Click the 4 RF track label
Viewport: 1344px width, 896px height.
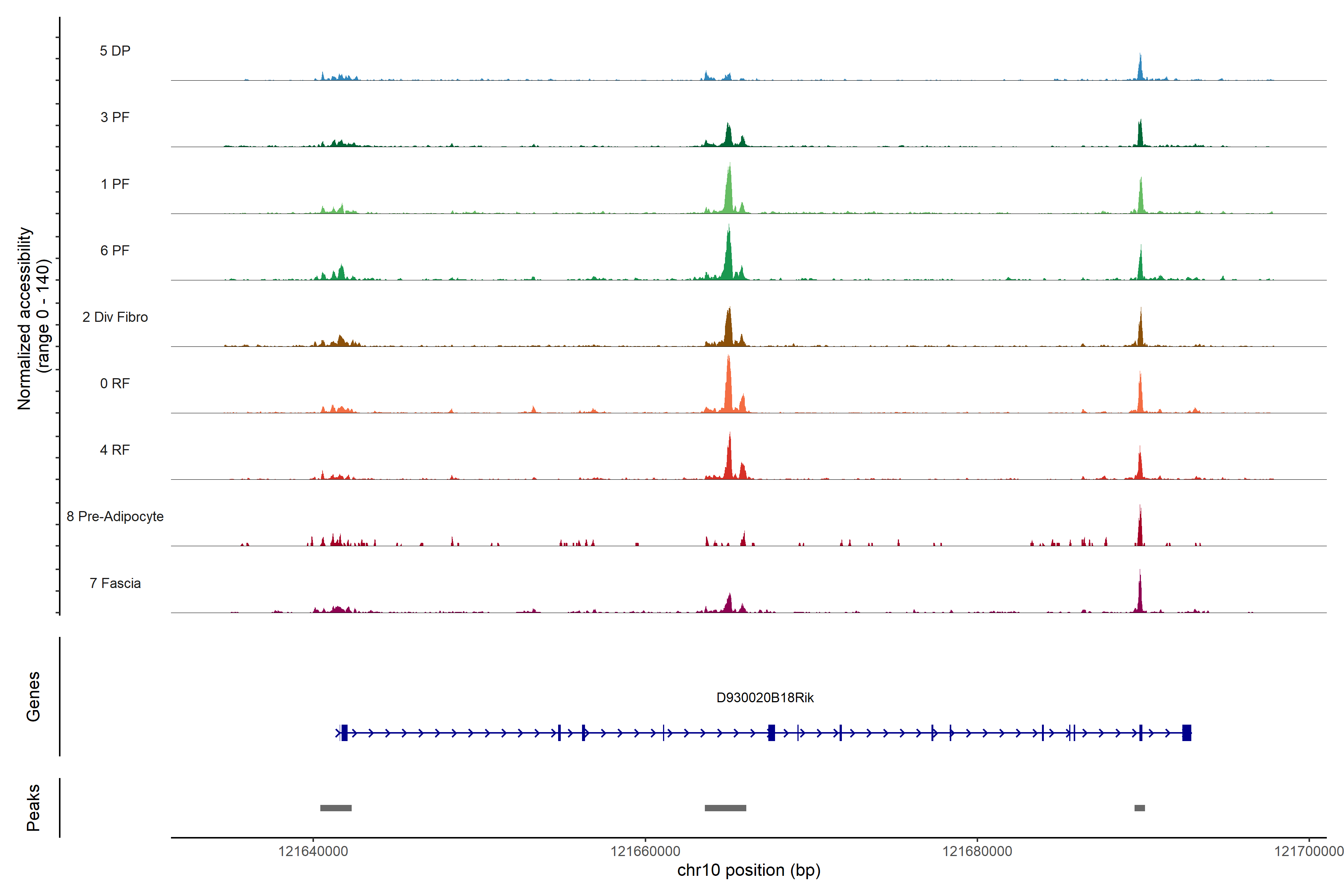tap(115, 450)
